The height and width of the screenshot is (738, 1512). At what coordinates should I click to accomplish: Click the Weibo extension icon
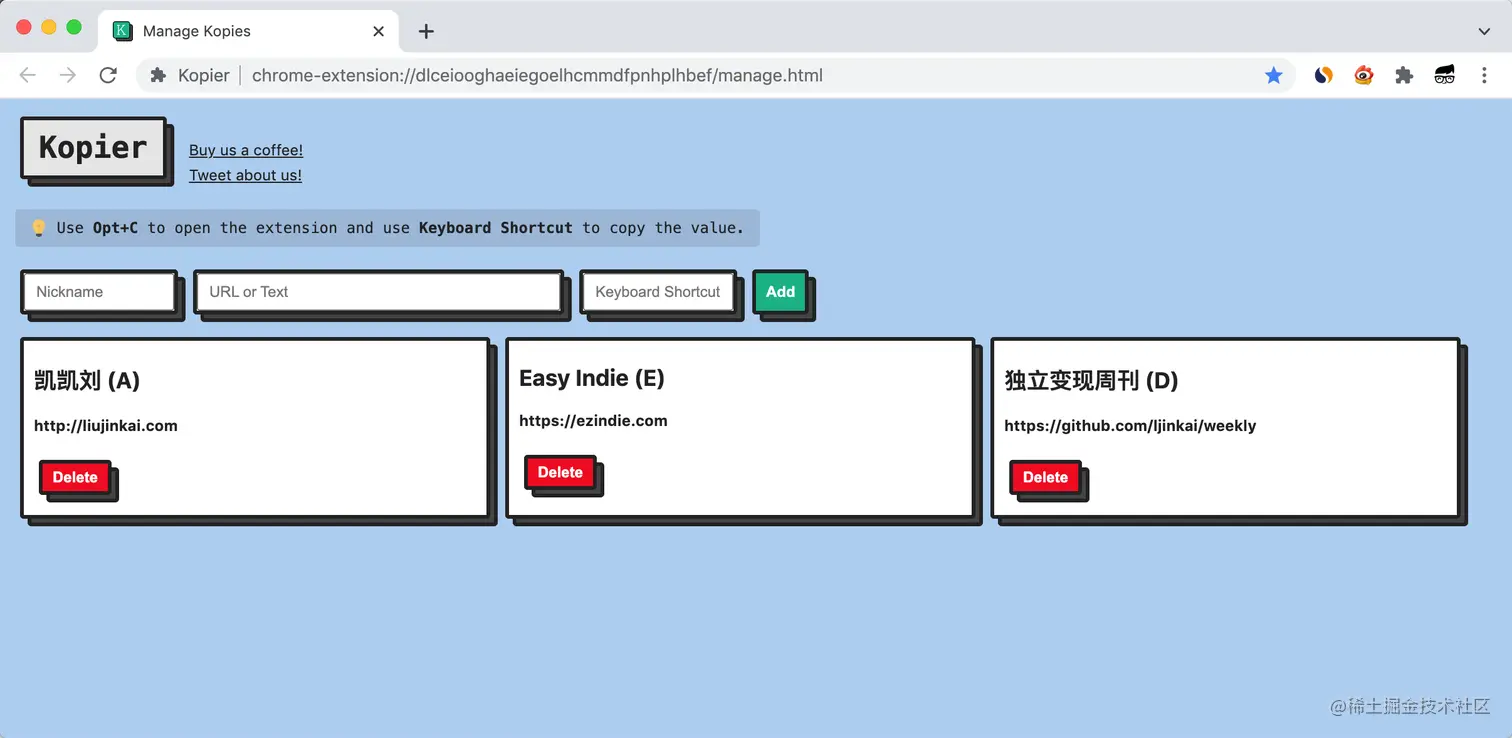click(x=1364, y=75)
